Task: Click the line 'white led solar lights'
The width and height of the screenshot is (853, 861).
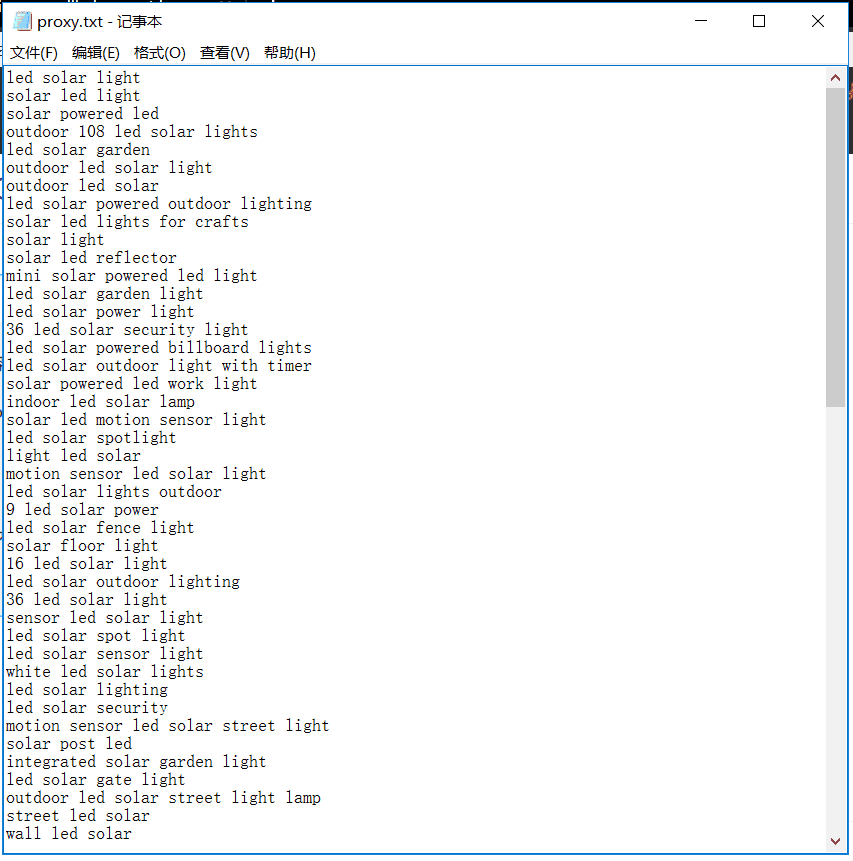Action: point(105,672)
